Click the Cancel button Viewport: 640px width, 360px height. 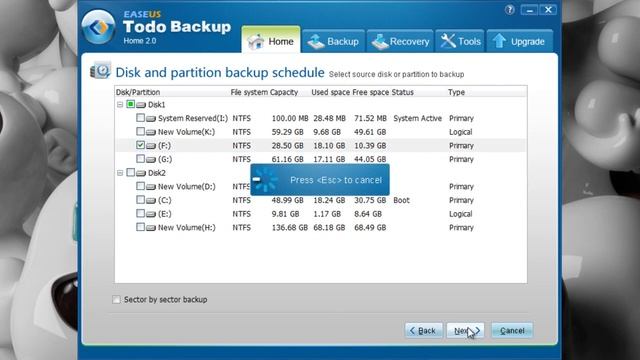[x=512, y=330]
